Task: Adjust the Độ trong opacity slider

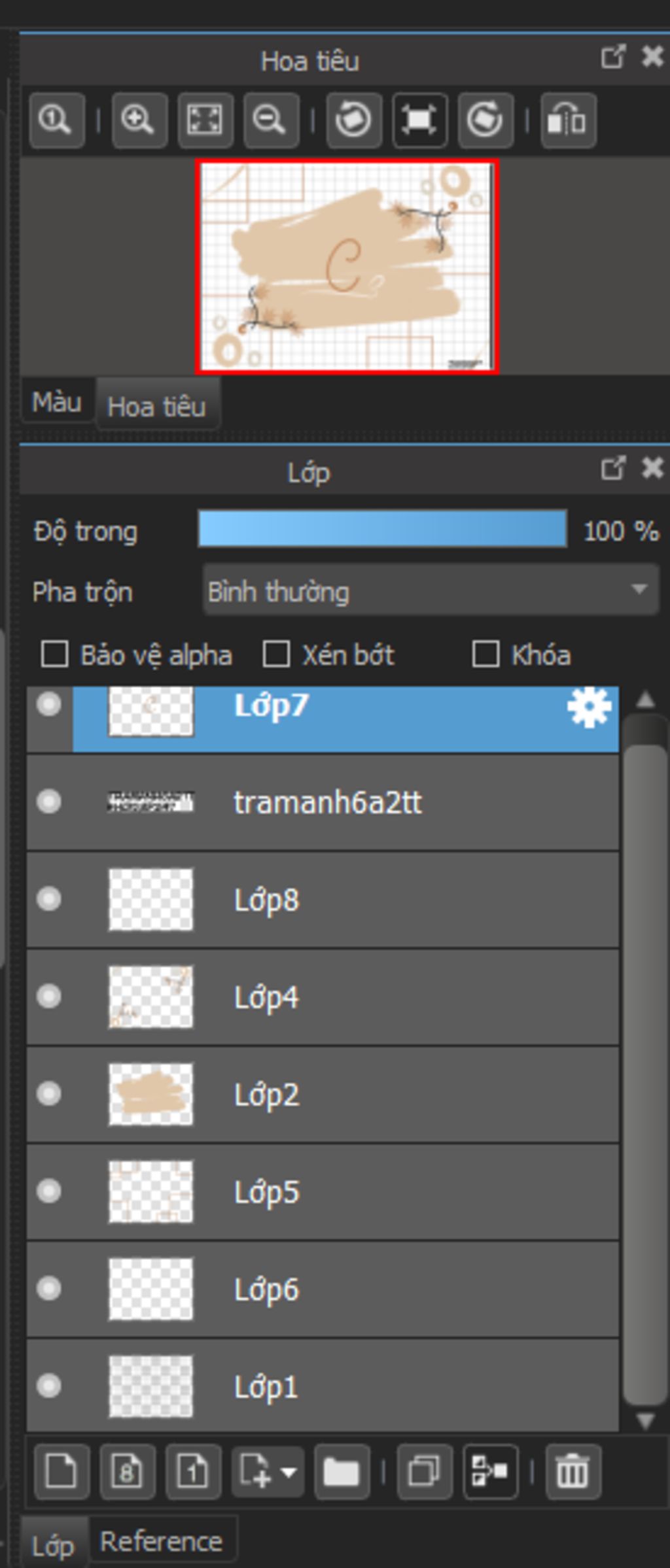Action: [382, 529]
